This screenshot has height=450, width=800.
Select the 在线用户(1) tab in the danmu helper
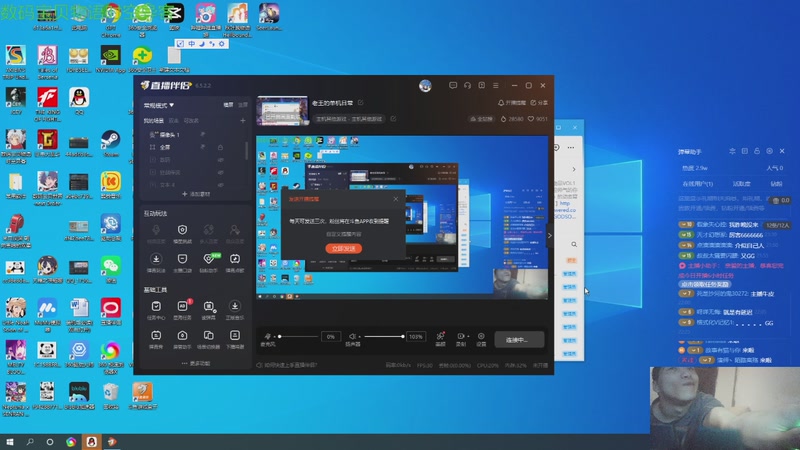pos(697,184)
